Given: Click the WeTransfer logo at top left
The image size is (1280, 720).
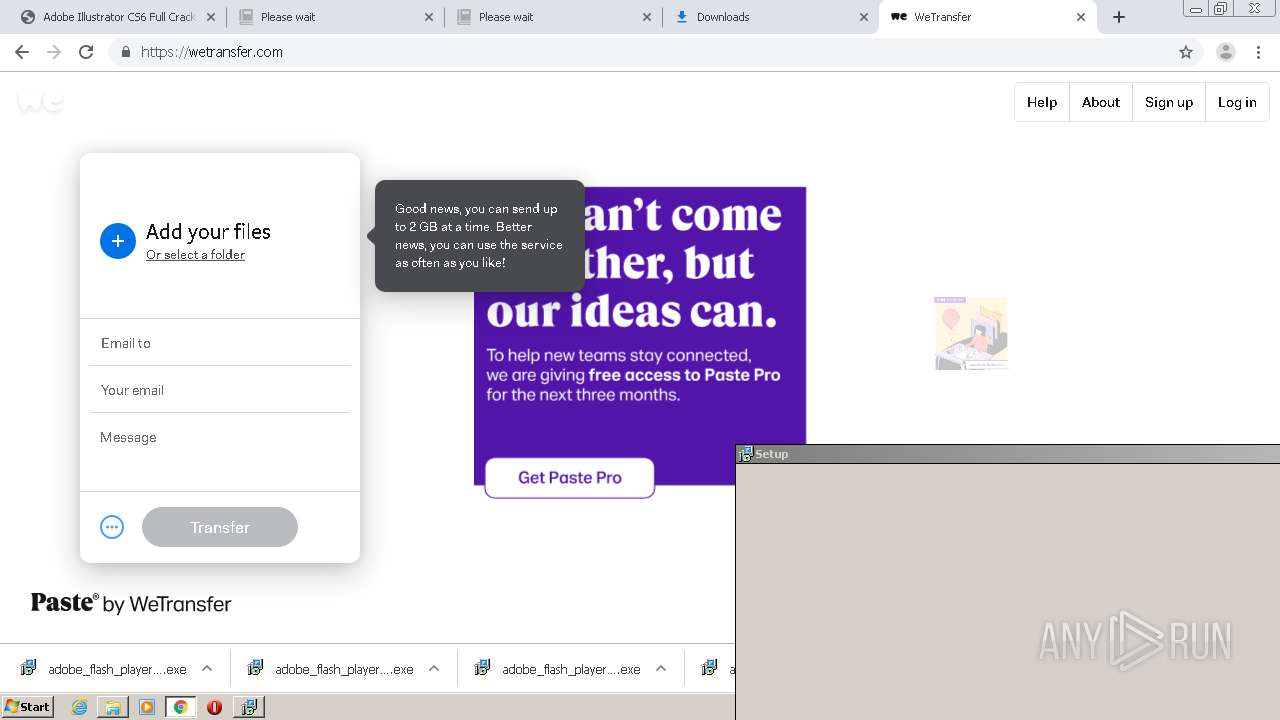Looking at the screenshot, I should coord(40,101).
